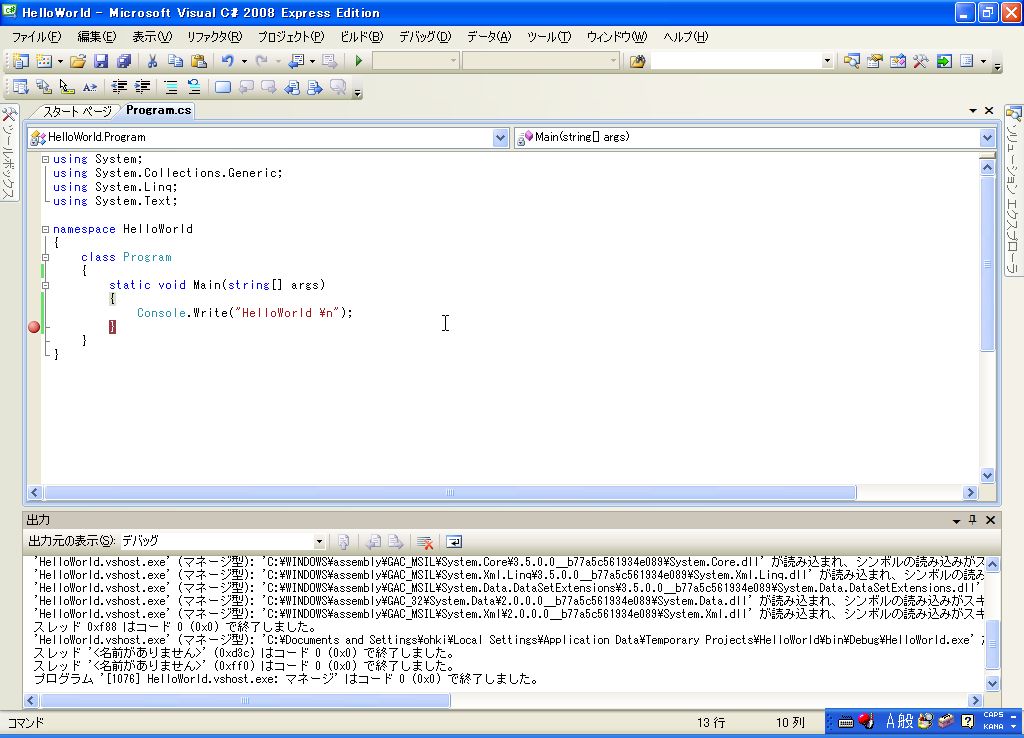Switch to the スタート ページ tab

[x=77, y=112]
